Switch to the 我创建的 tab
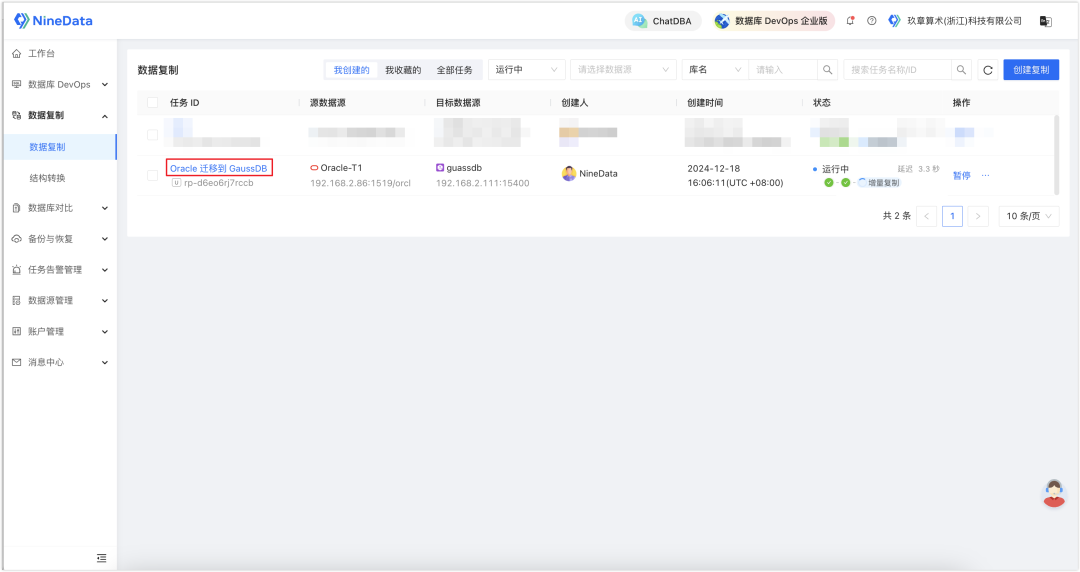Screen dimensions: 1080x572 coord(351,70)
